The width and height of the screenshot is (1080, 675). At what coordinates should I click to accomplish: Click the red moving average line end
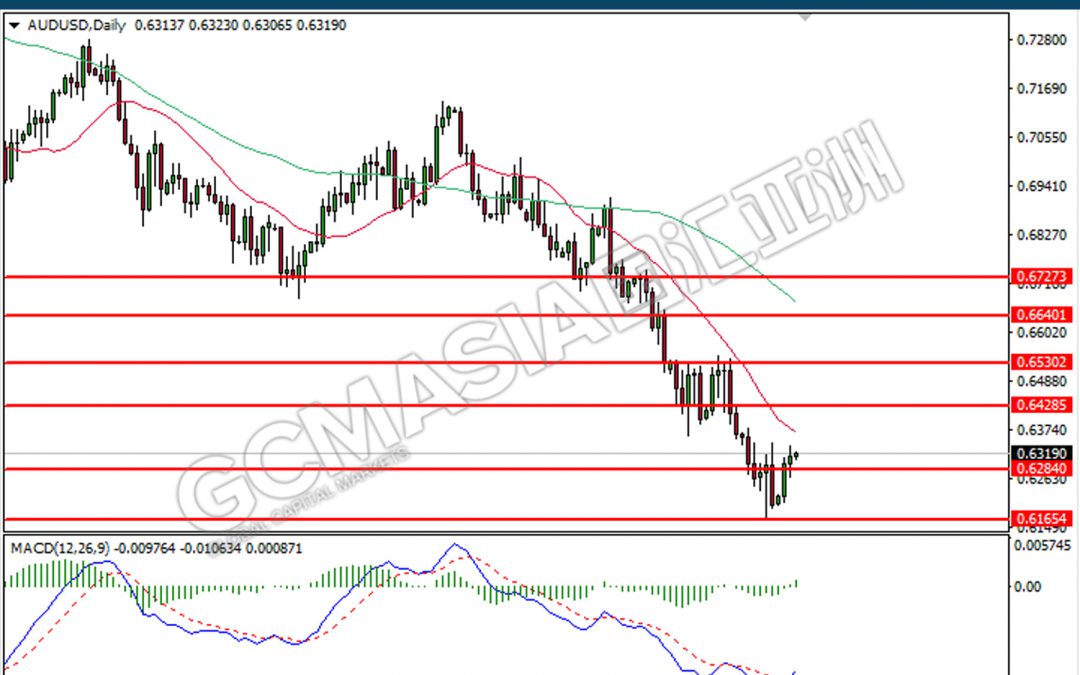tap(793, 430)
